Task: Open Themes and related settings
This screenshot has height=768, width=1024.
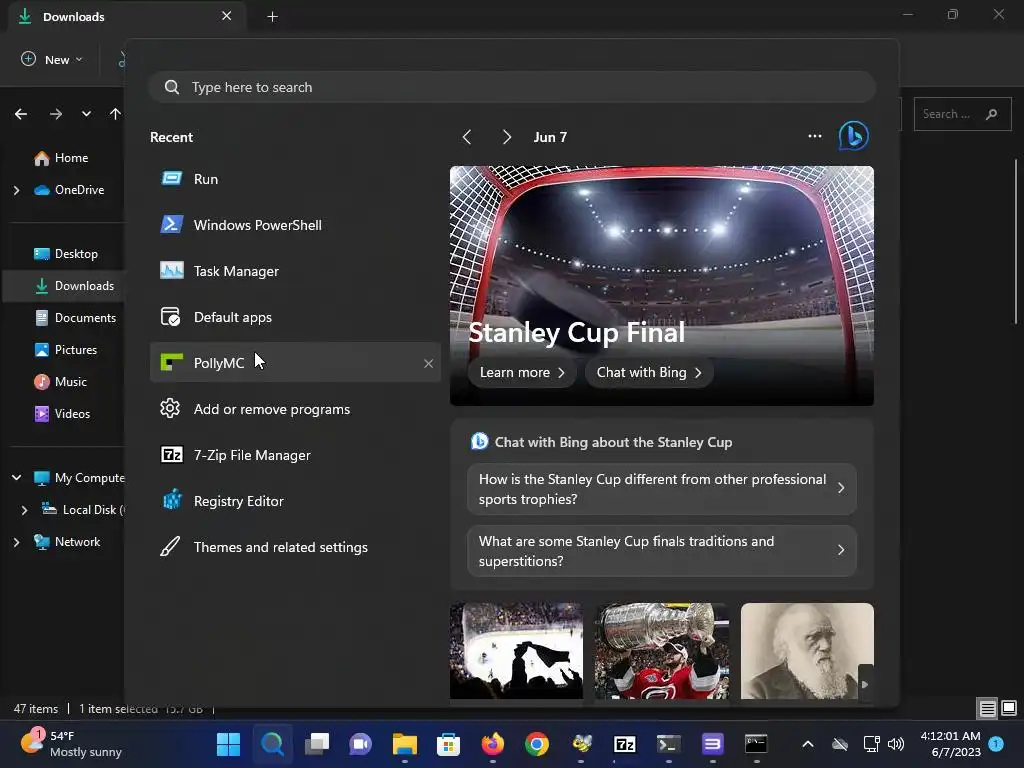Action: [x=295, y=547]
